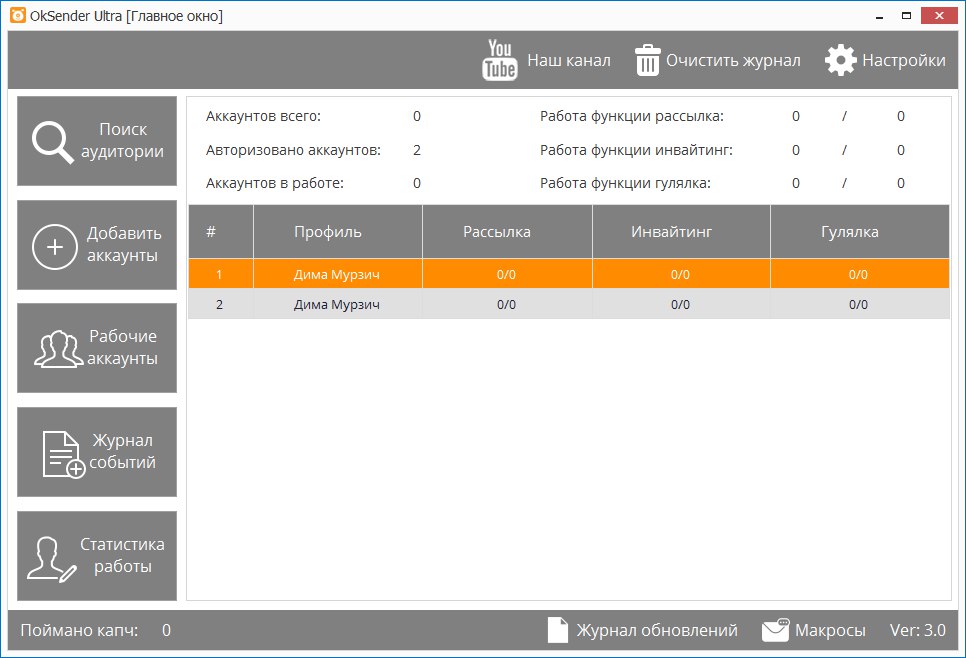The image size is (966, 658).
Task: Select the Профиль column header
Action: click(328, 232)
